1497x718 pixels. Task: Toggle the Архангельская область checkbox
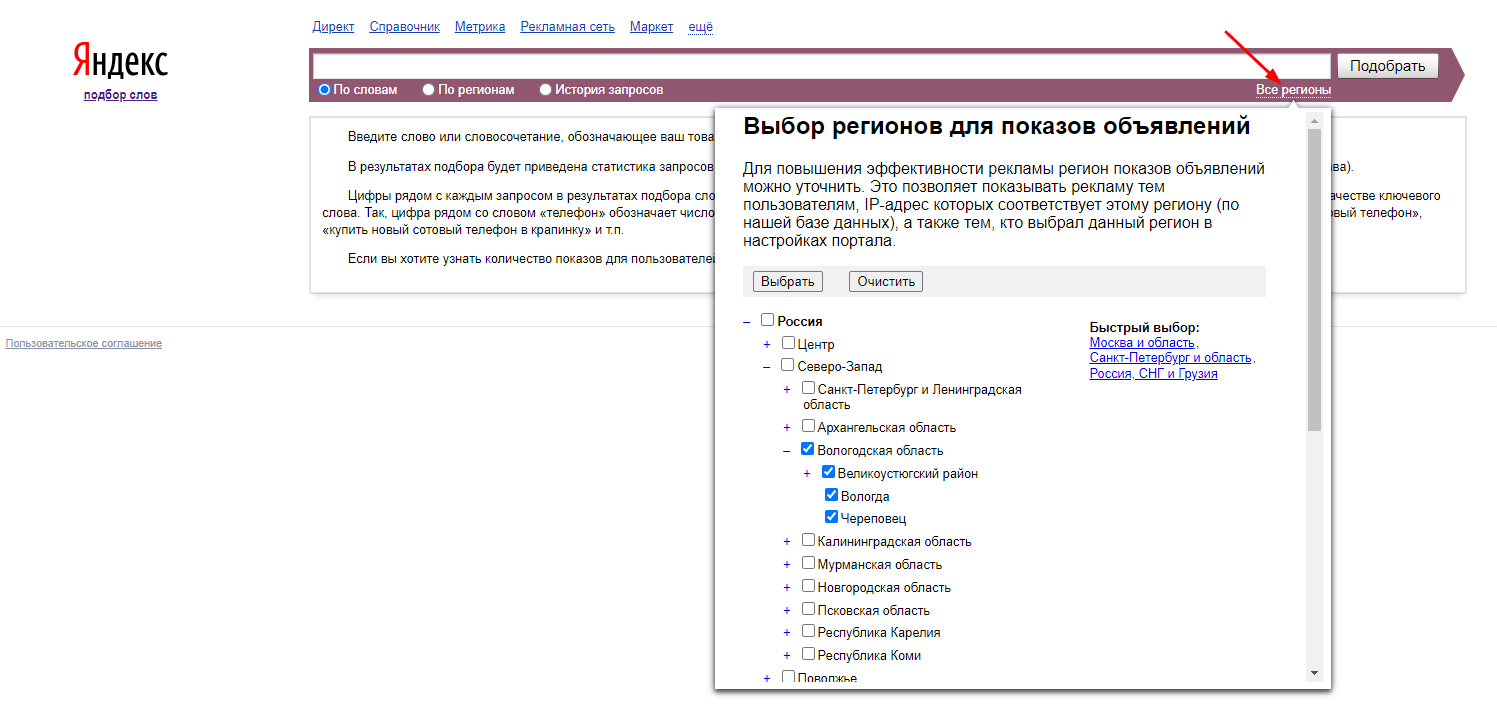click(808, 426)
